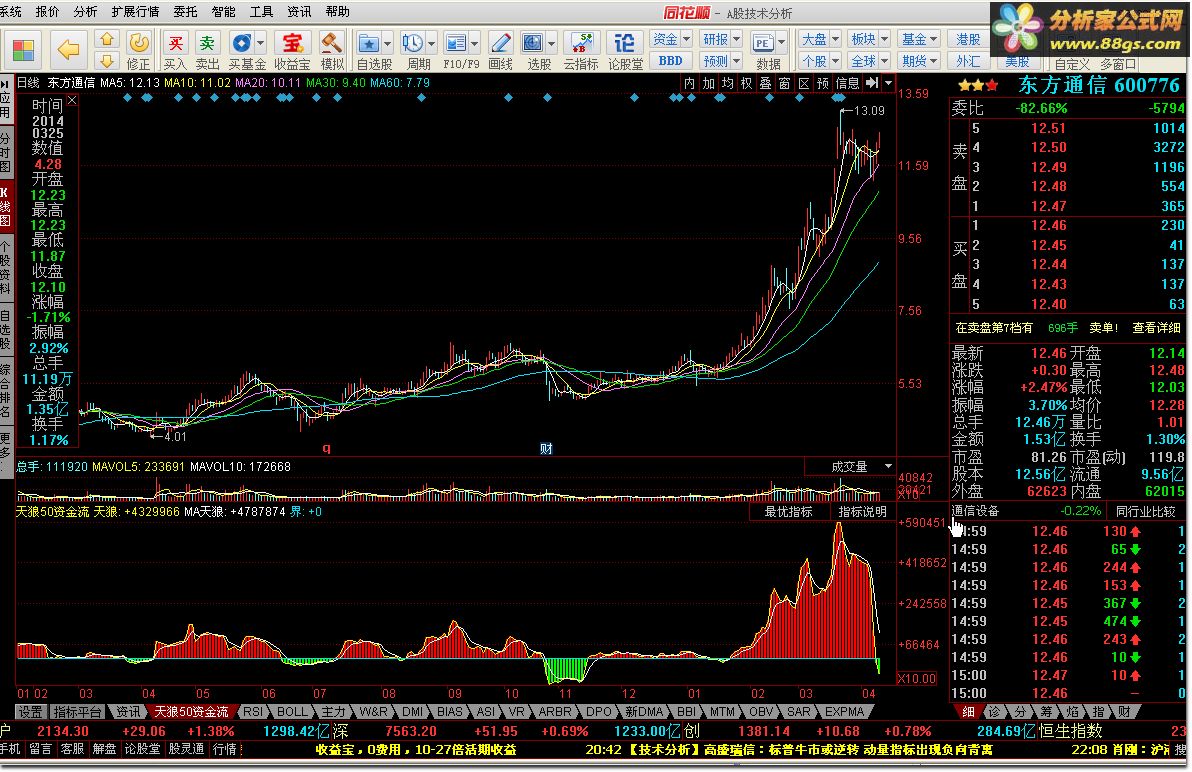
Task: Expand the 个股 dropdown
Action: pos(835,61)
